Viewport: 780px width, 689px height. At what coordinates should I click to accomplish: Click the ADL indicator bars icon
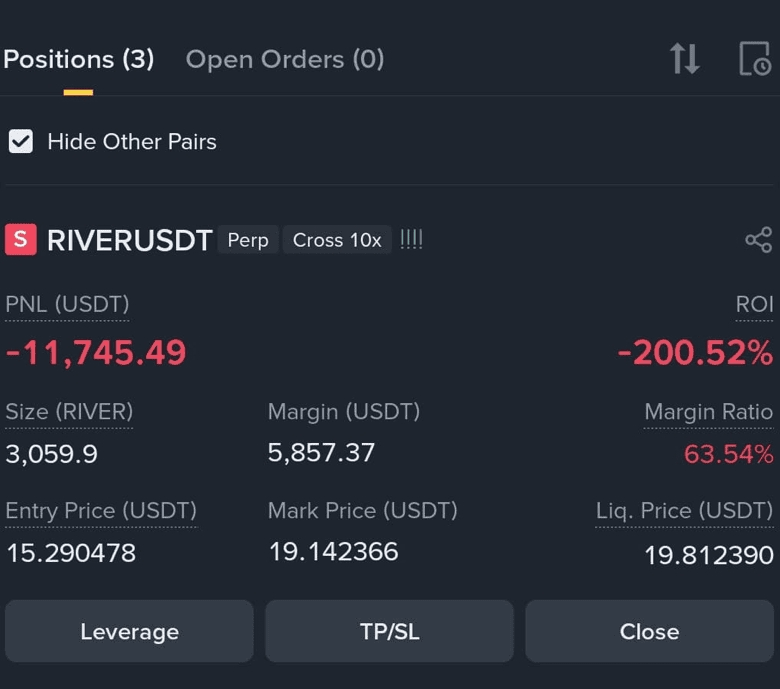click(411, 240)
